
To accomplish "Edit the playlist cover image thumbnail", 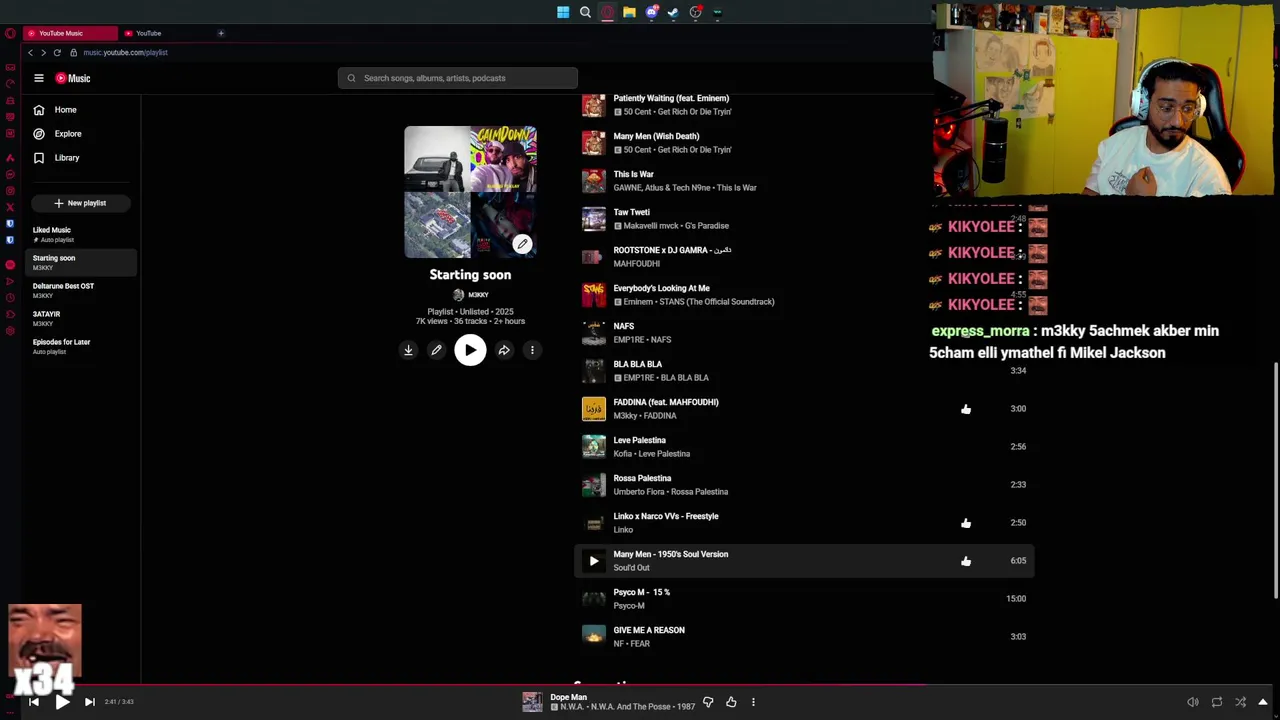I will click(522, 244).
